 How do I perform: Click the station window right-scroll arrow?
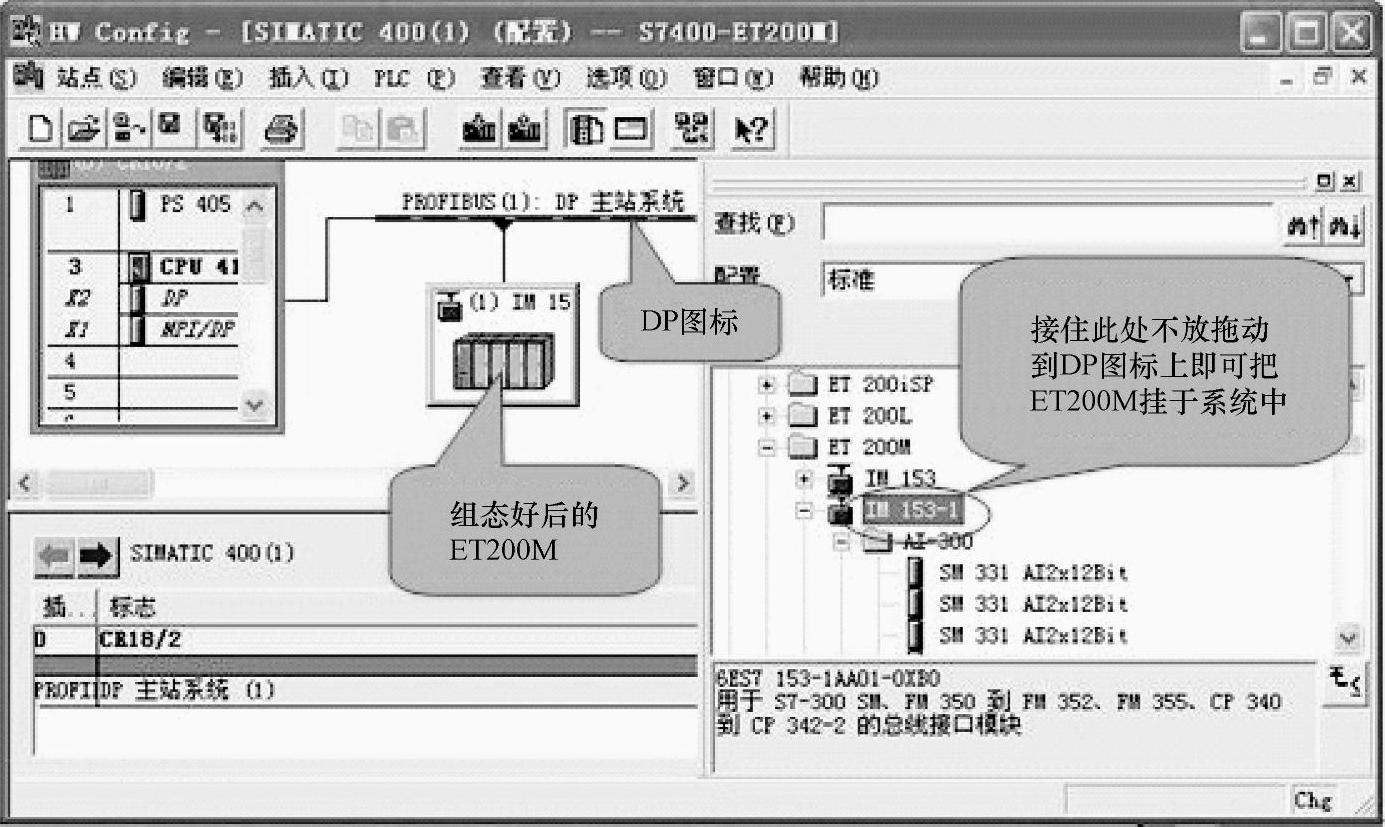tap(683, 483)
